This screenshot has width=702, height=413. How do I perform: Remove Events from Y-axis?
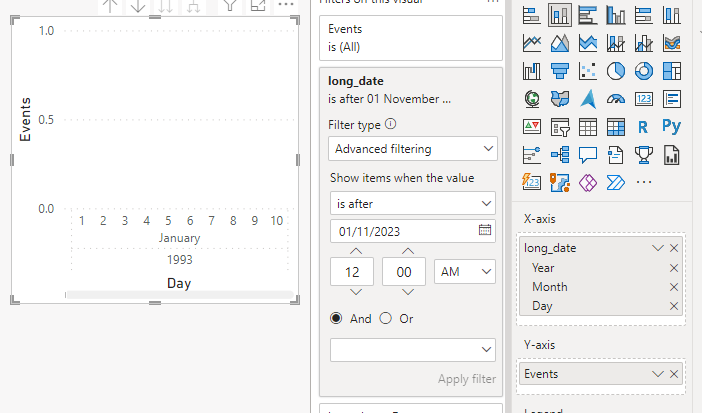[x=674, y=374]
